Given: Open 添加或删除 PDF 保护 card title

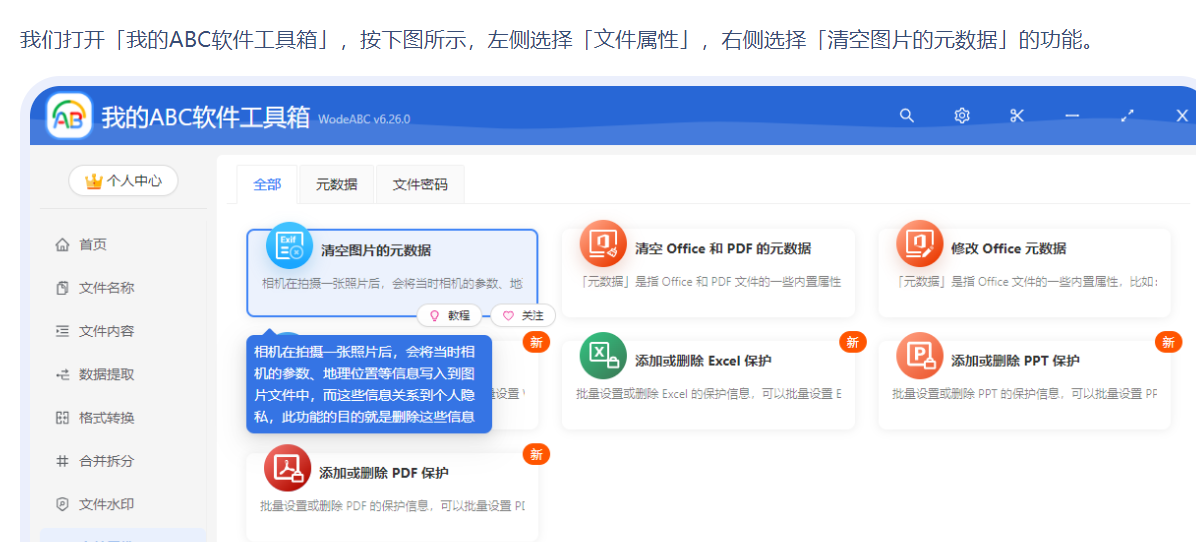Looking at the screenshot, I should [384, 473].
